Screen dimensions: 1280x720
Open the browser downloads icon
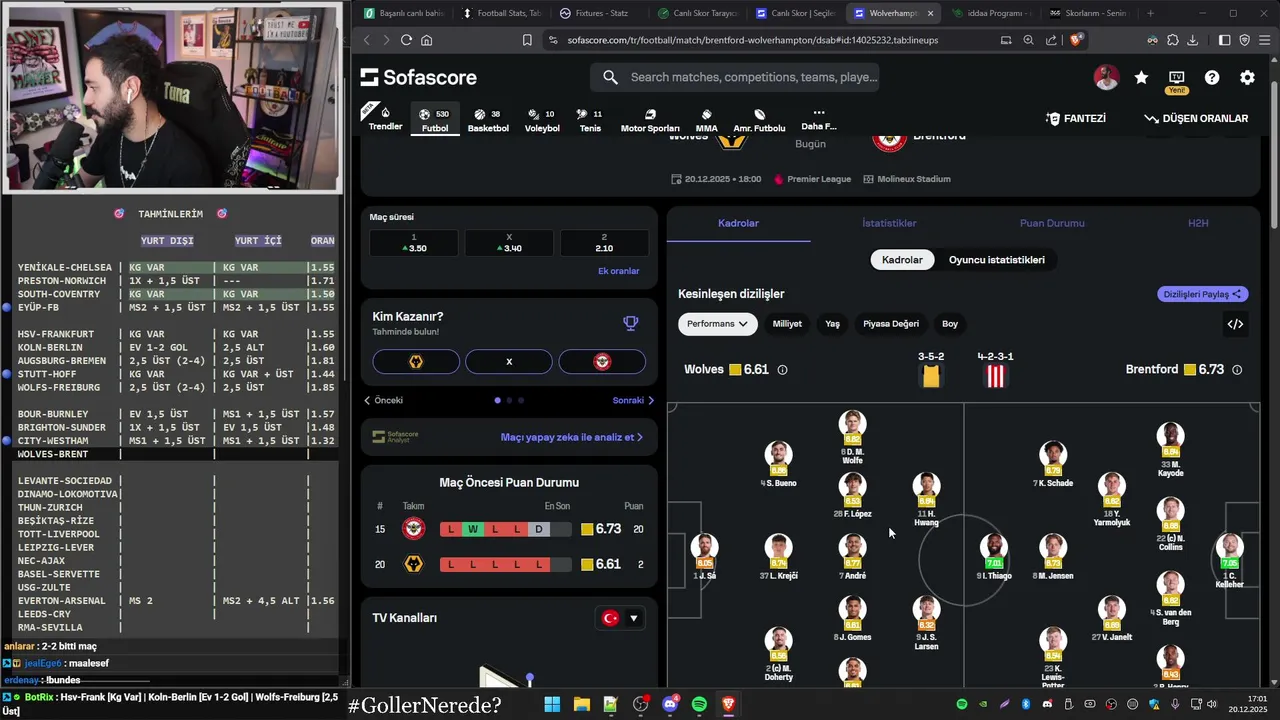[1193, 40]
